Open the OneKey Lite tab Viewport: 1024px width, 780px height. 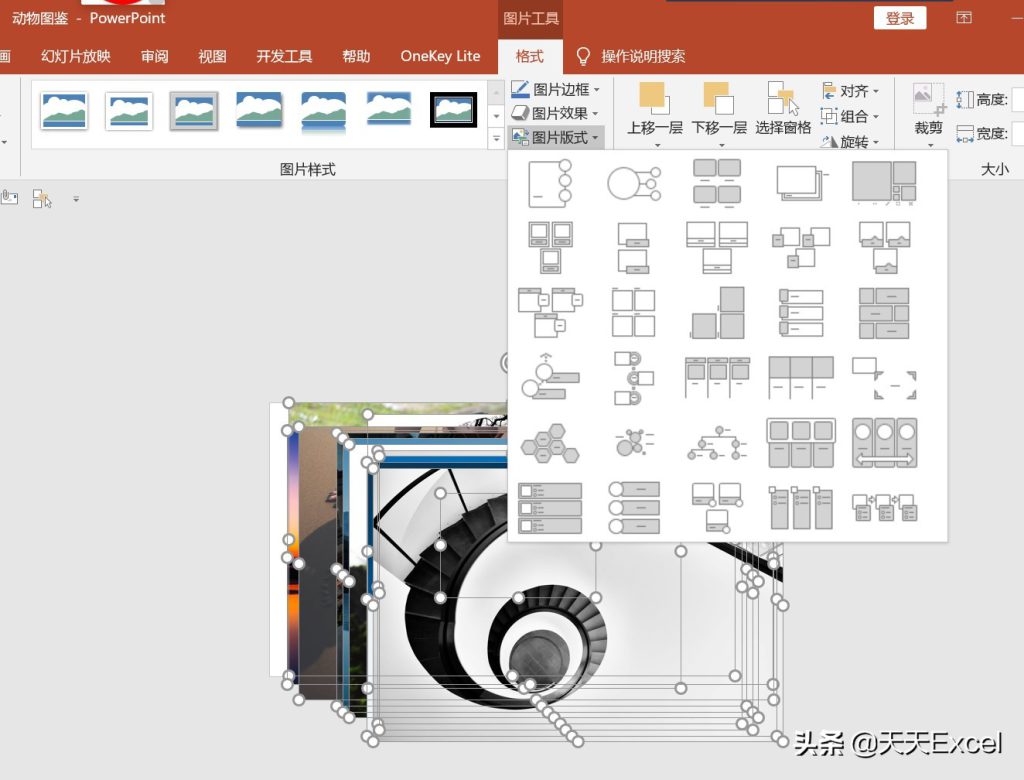(440, 56)
